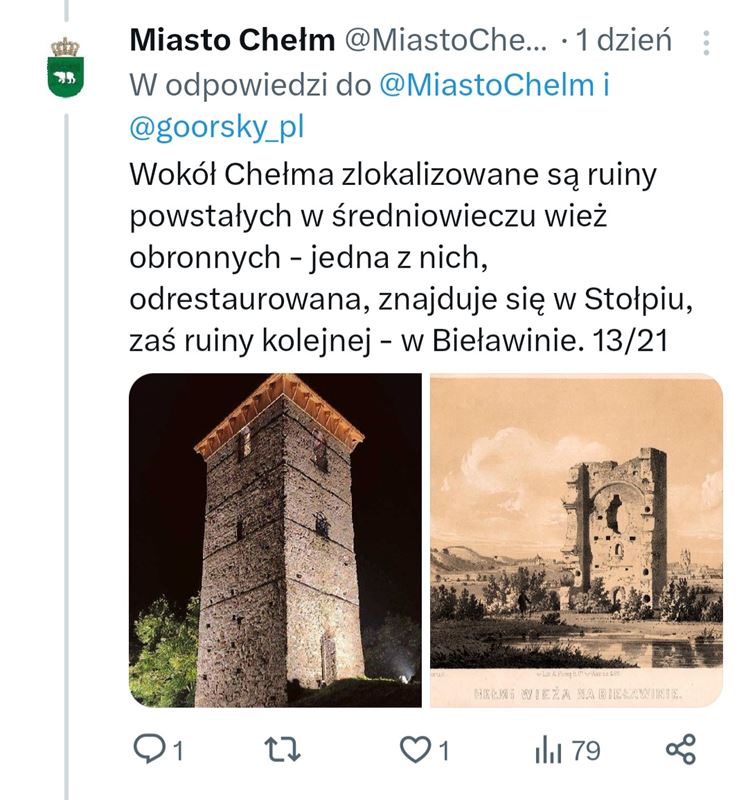Open the Miasto Chełm display name profile
748x800 pixels.
click(x=232, y=41)
